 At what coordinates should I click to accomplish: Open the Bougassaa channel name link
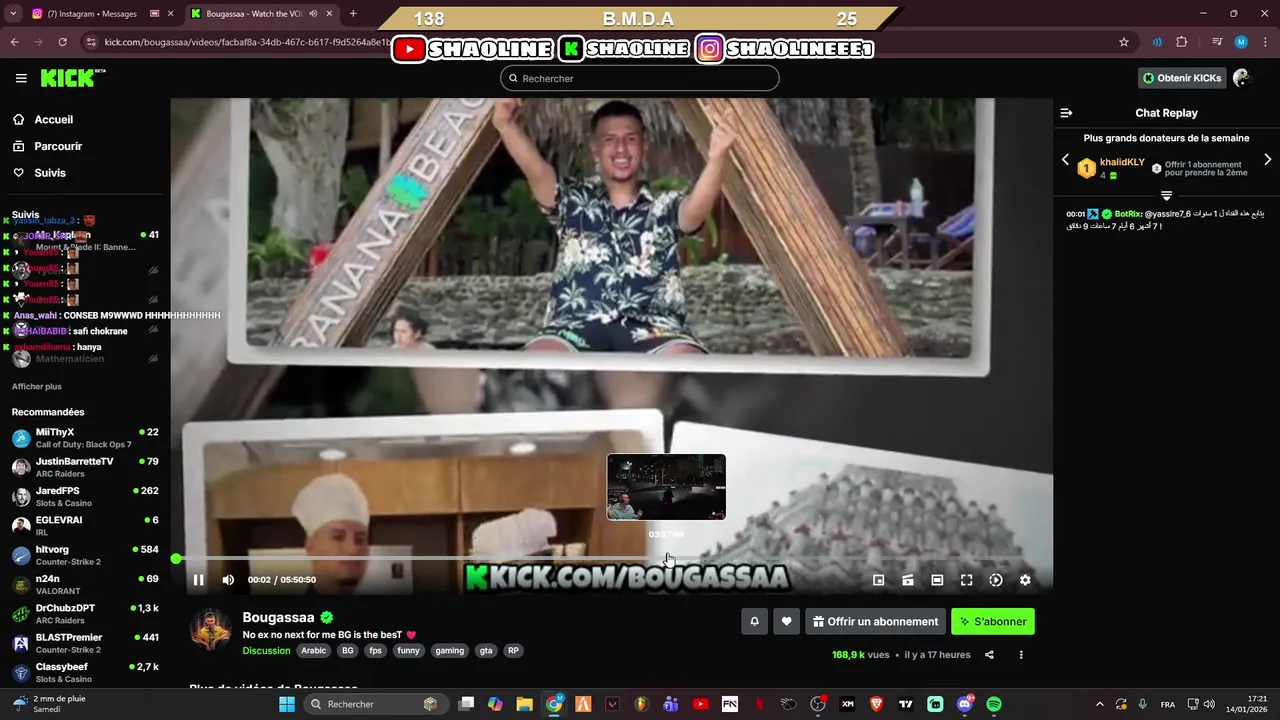point(278,617)
